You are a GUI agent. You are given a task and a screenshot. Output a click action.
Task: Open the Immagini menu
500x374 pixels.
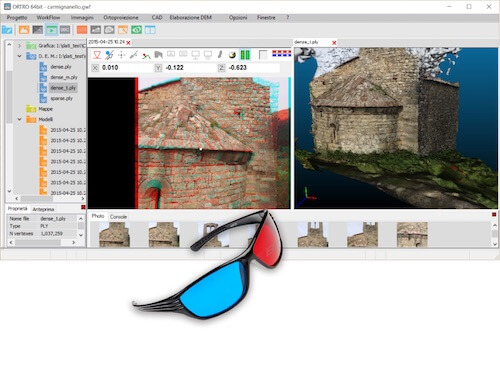coord(82,18)
